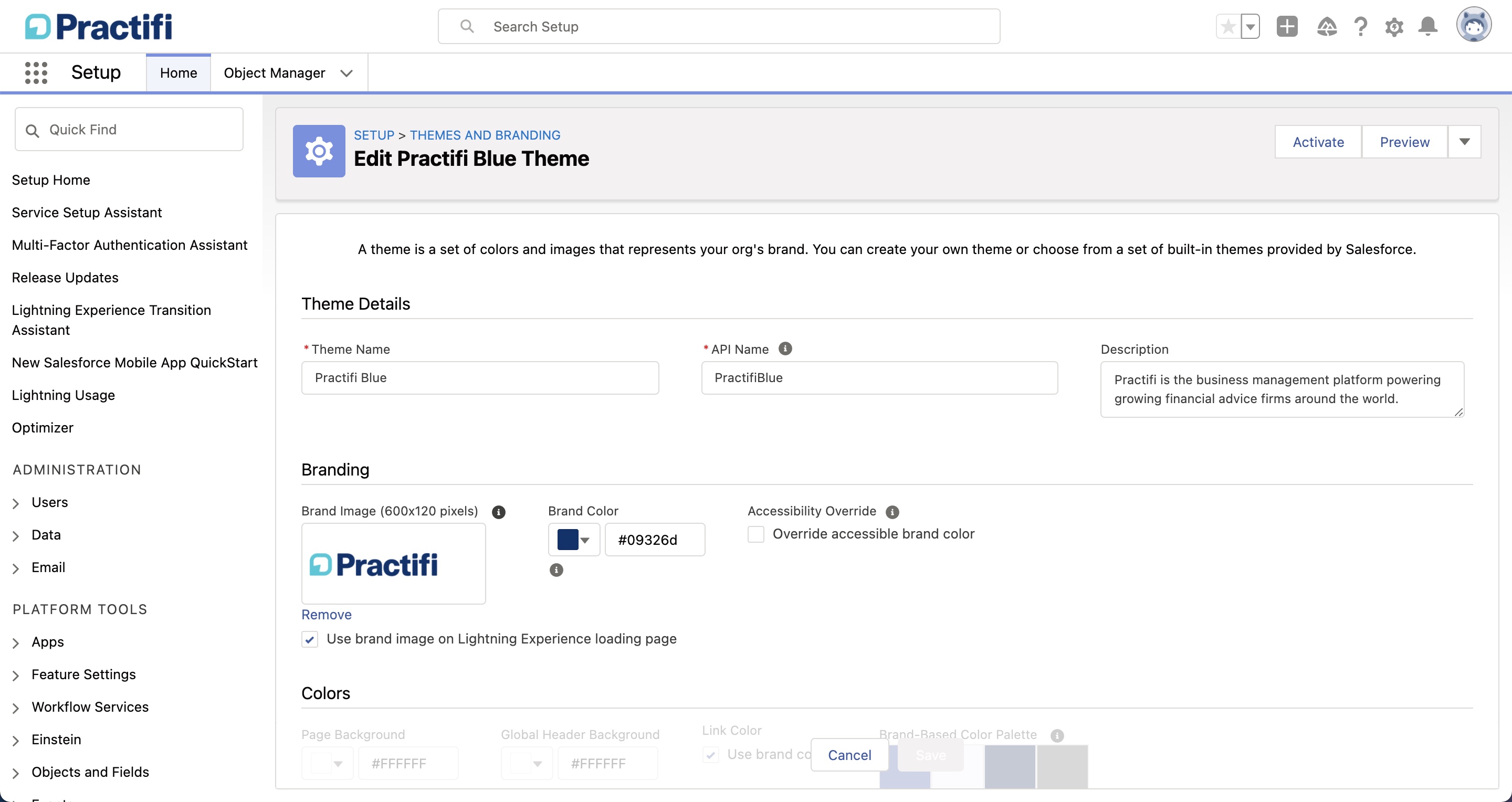Switch to the Object Manager tab
Viewport: 1512px width, 802px height.
point(274,73)
